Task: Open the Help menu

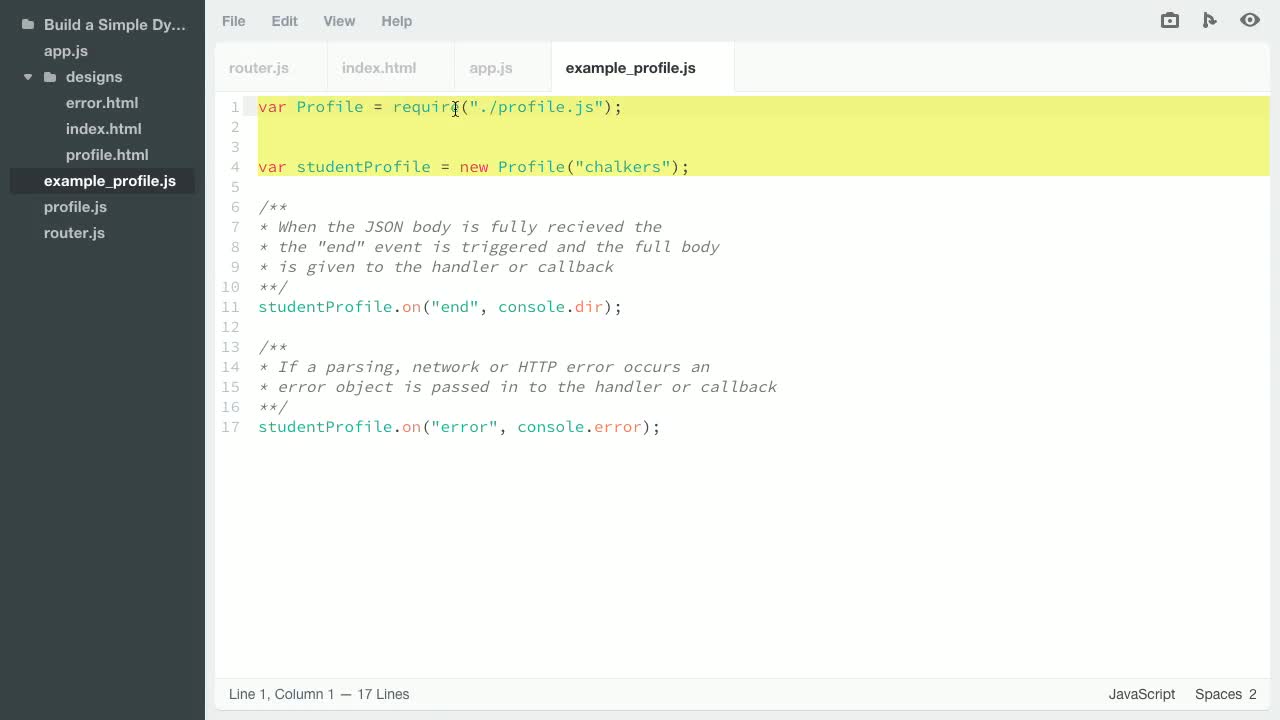Action: [x=396, y=21]
